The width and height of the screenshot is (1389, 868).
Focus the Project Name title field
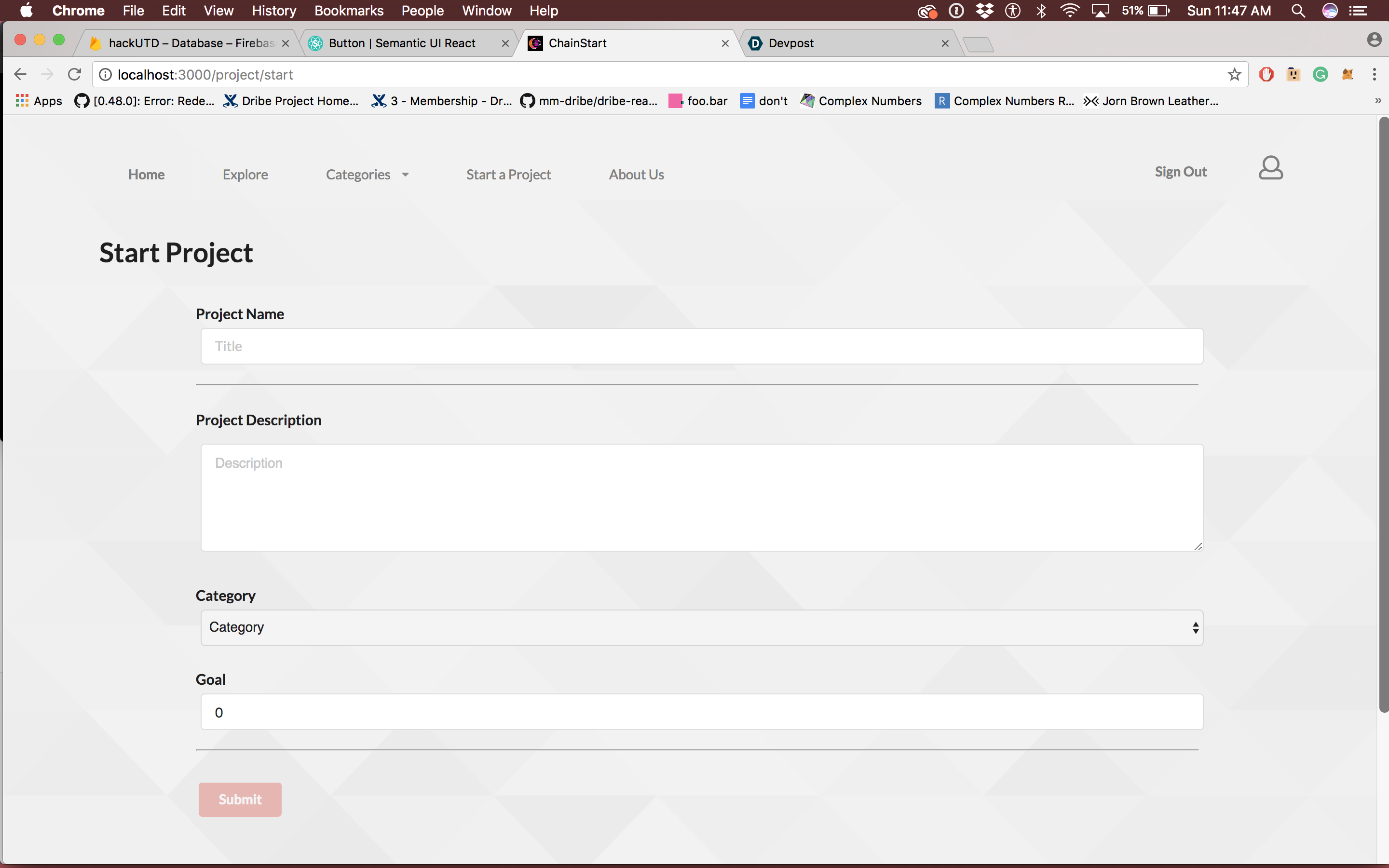pyautogui.click(x=701, y=346)
